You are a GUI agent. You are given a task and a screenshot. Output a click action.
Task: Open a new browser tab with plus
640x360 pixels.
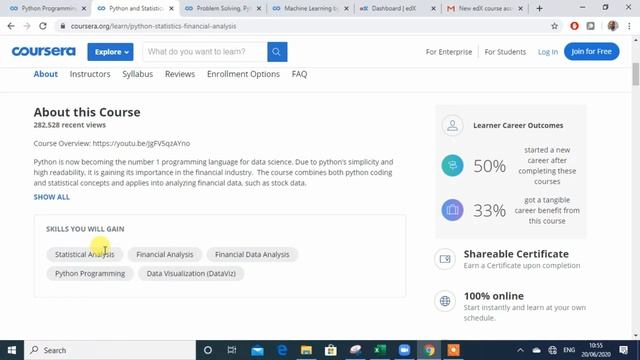[539, 8]
